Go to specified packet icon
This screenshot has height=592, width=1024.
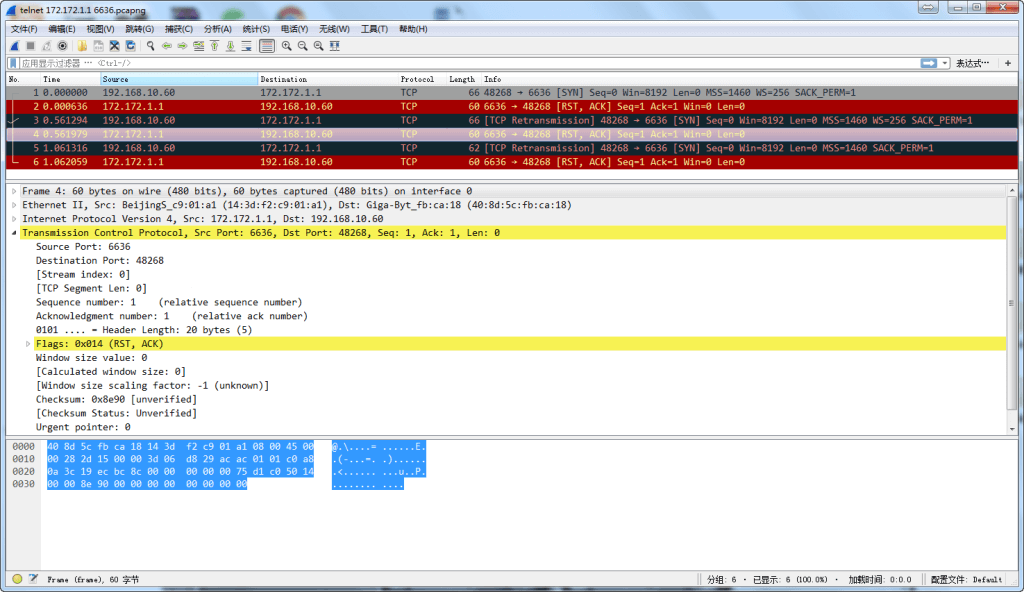(199, 46)
